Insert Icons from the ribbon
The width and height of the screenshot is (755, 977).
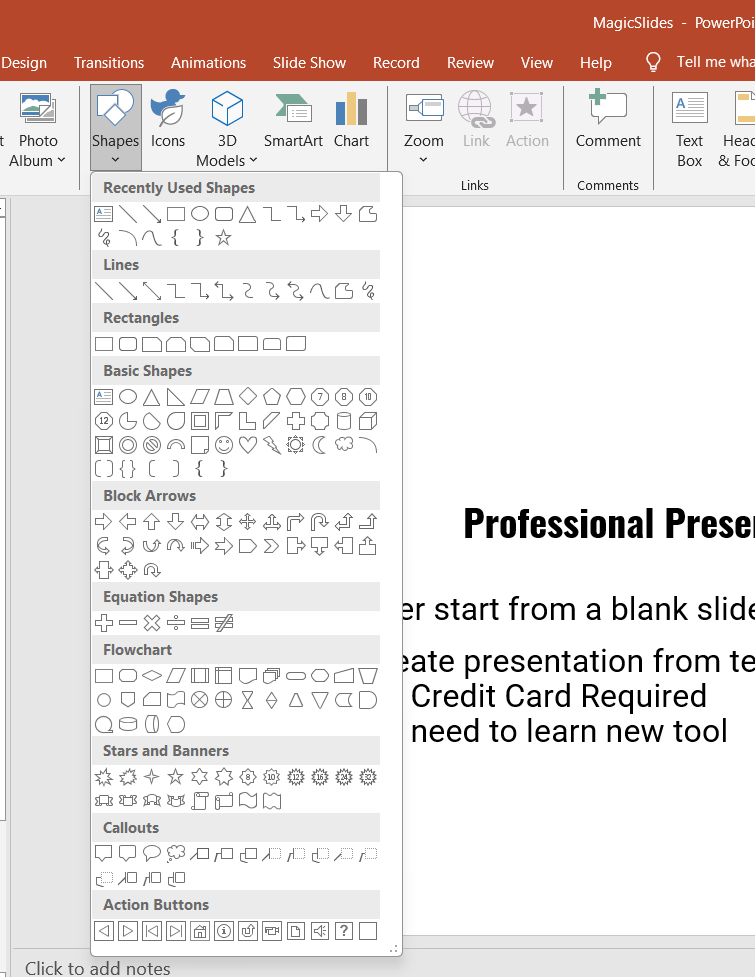[x=168, y=118]
